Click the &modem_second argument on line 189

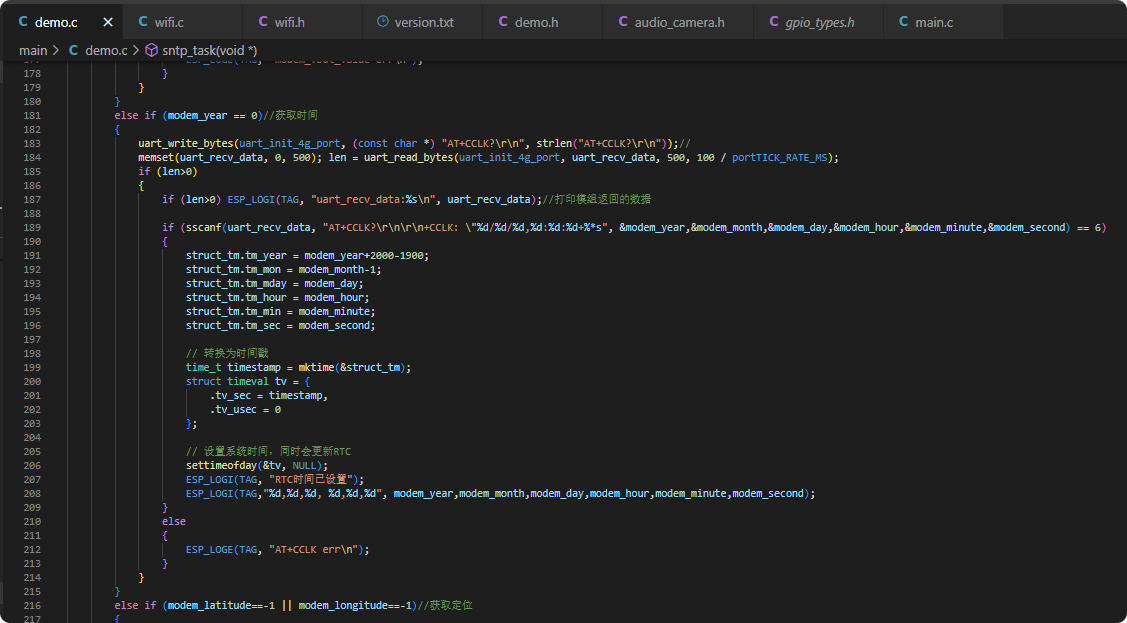pos(1026,227)
